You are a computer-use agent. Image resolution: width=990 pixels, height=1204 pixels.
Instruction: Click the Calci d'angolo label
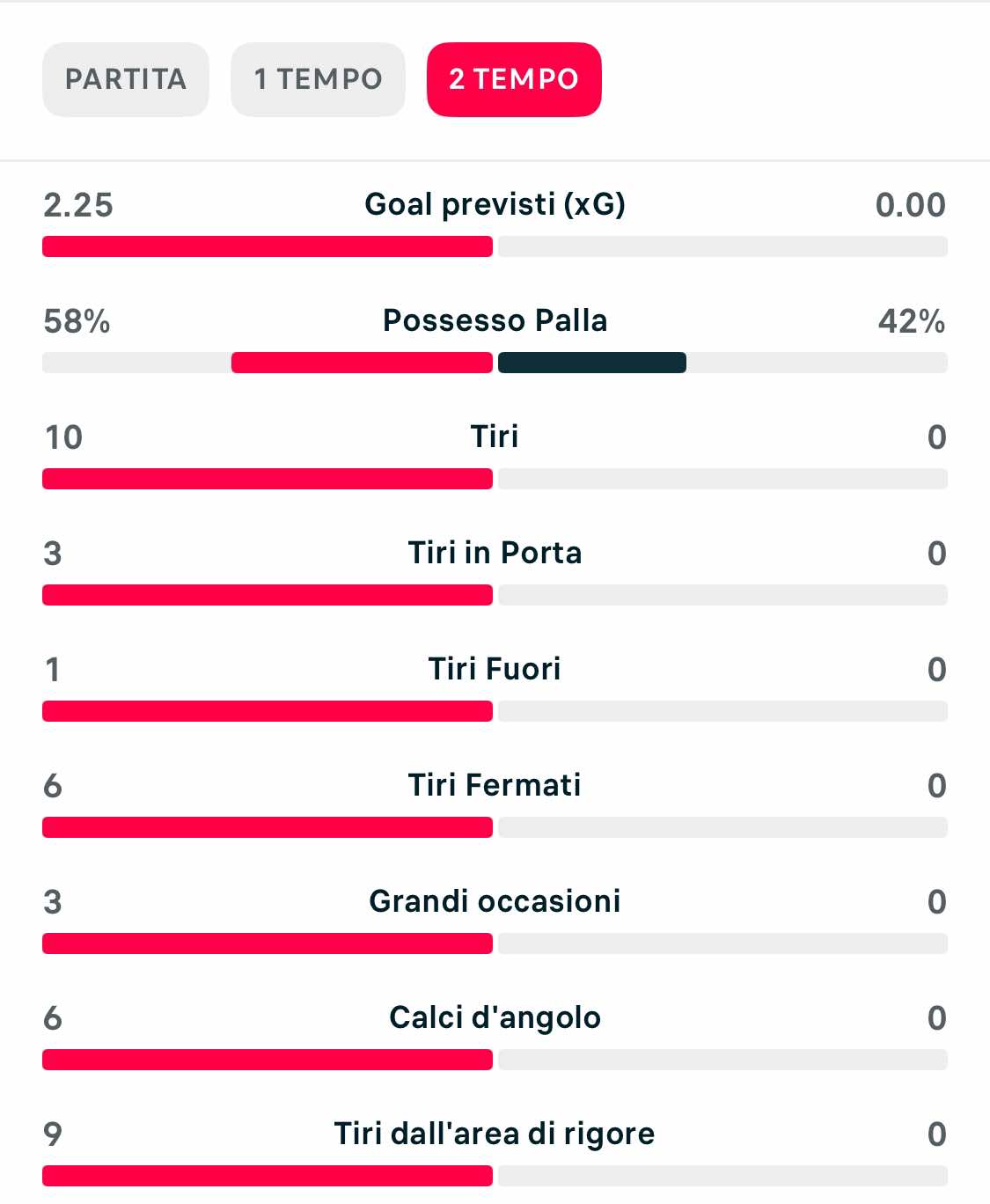tap(495, 1017)
